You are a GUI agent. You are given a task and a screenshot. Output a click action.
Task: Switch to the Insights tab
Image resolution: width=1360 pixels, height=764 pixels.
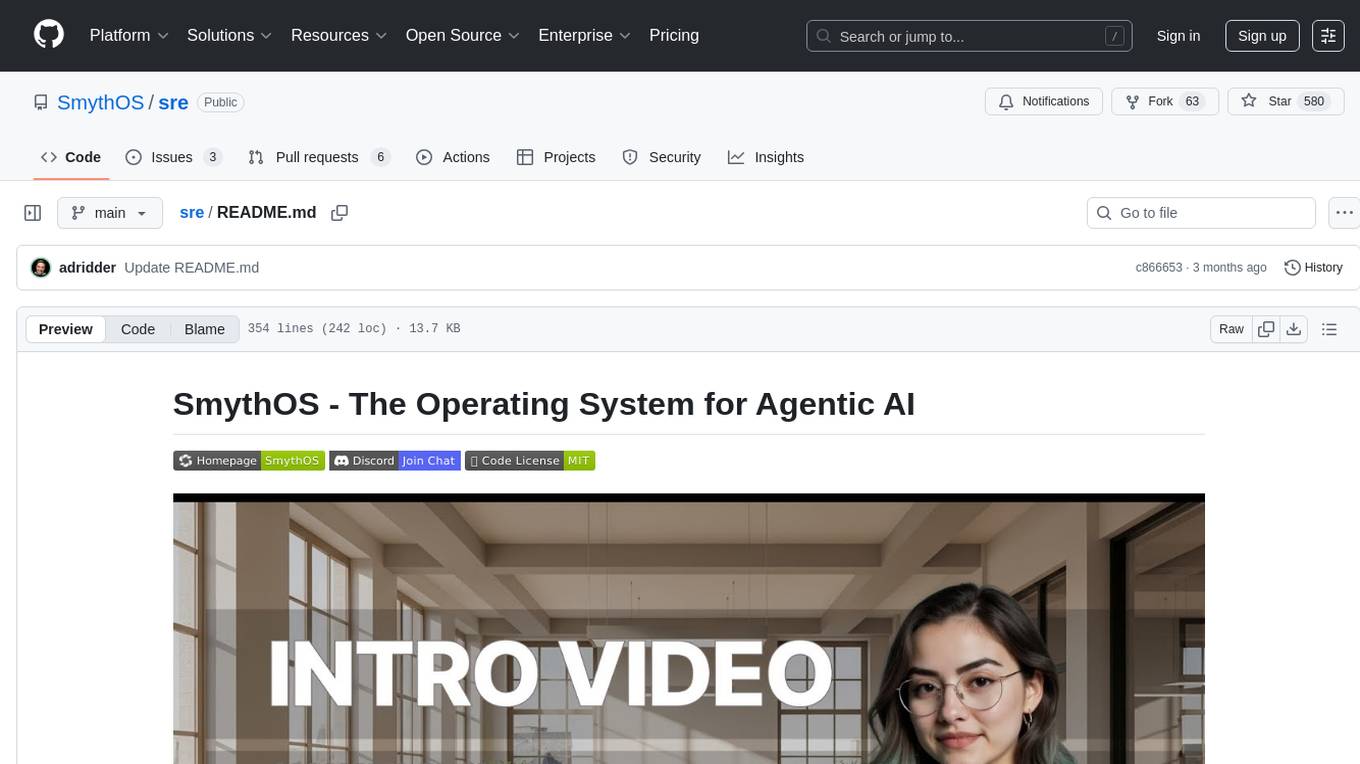click(x=766, y=157)
